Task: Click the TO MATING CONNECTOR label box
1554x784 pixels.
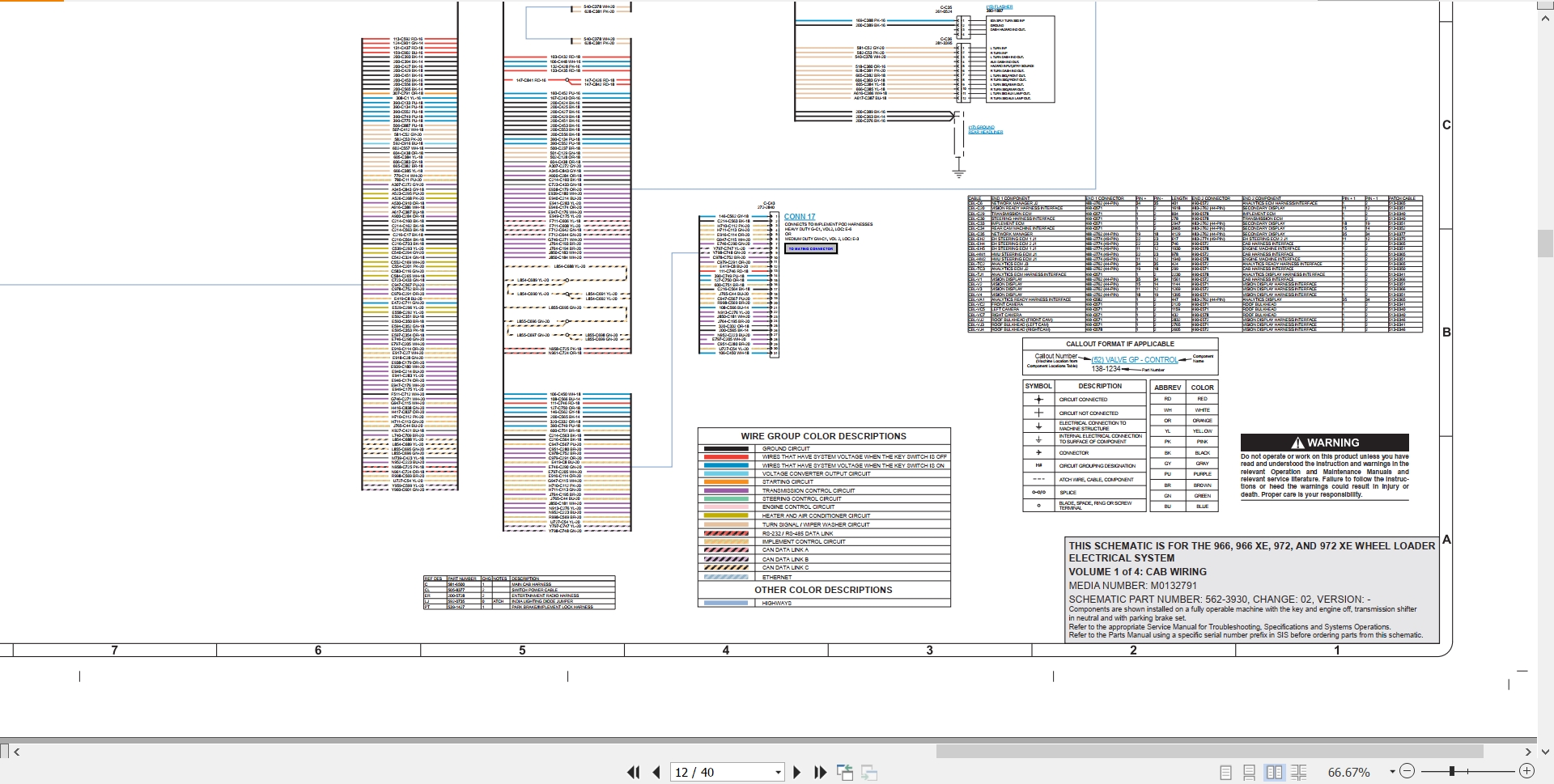Action: pos(811,249)
